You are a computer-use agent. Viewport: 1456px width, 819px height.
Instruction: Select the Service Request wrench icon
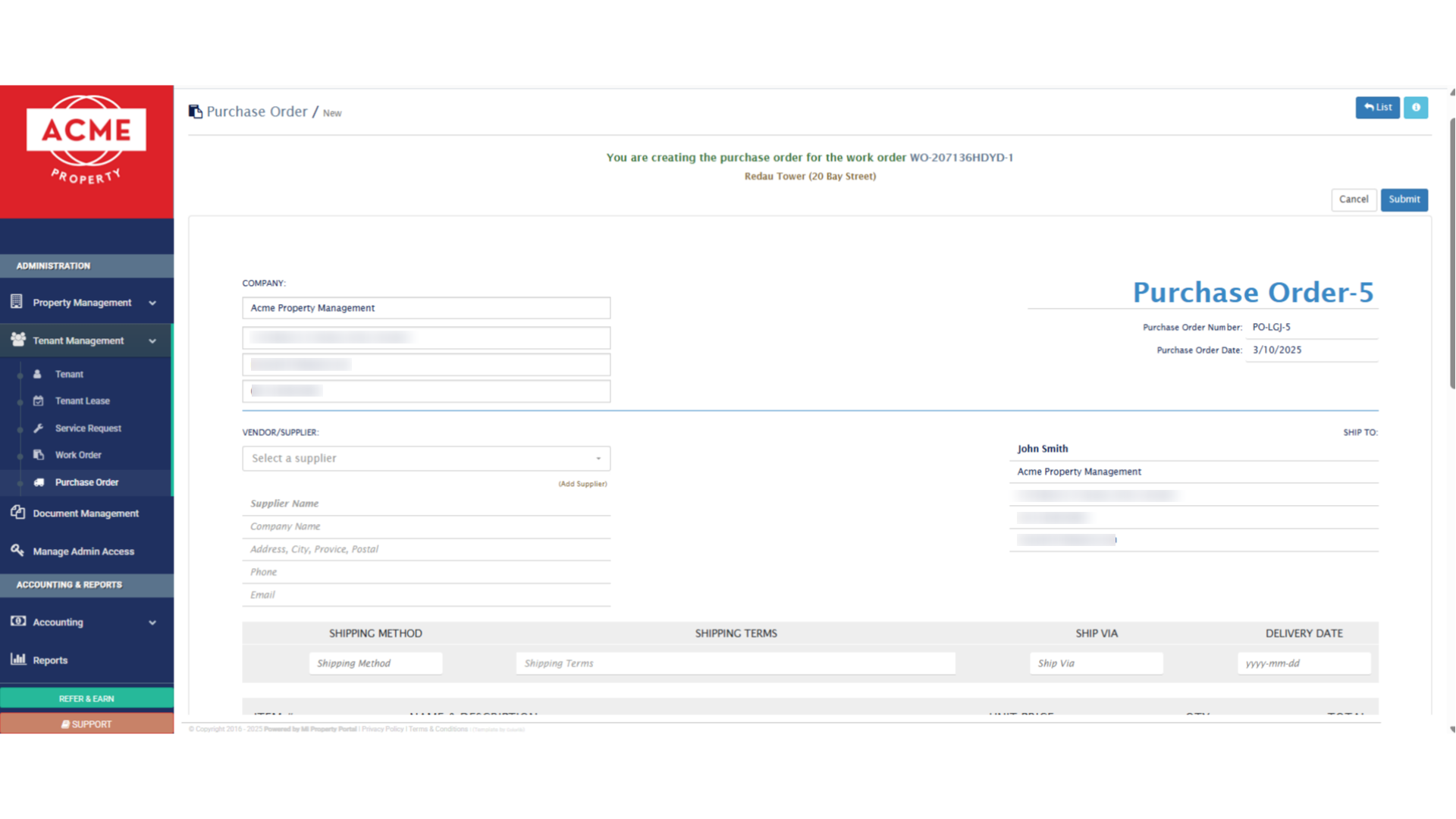point(38,428)
